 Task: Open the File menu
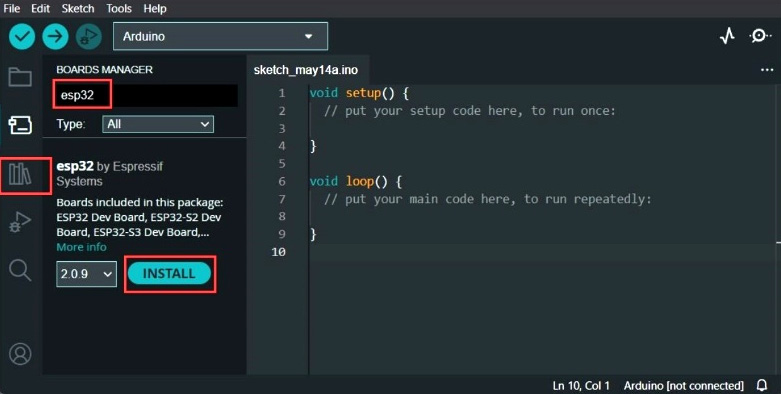[x=11, y=8]
